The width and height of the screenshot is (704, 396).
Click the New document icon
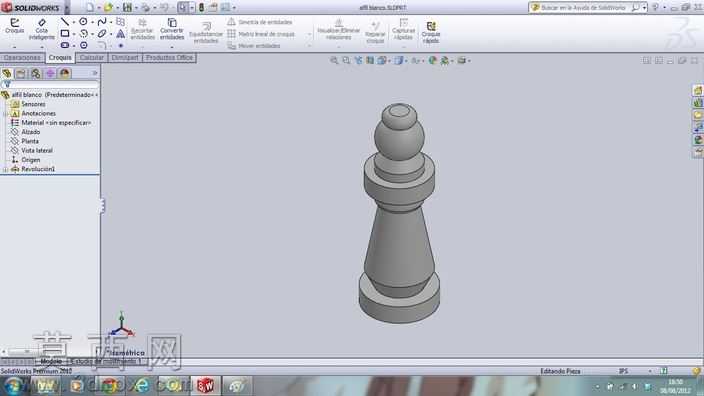coord(90,7)
